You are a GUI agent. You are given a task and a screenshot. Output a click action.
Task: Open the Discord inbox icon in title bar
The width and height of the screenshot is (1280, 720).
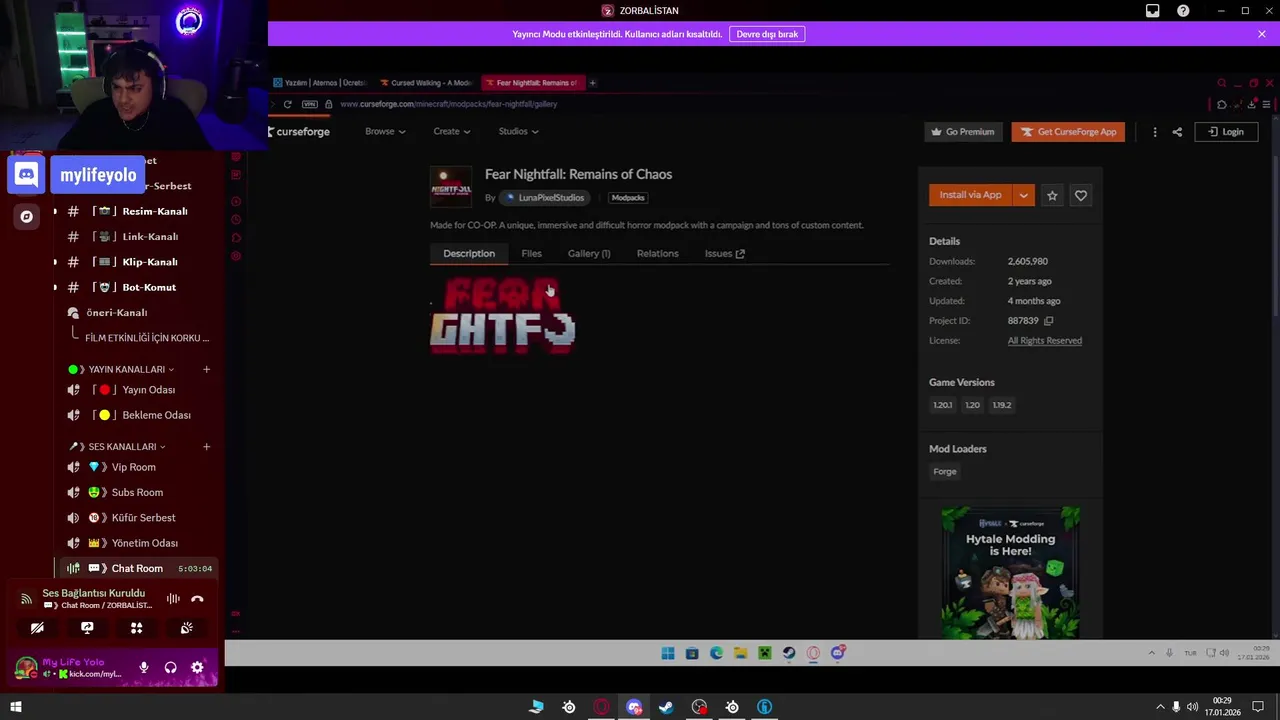[x=1153, y=11]
